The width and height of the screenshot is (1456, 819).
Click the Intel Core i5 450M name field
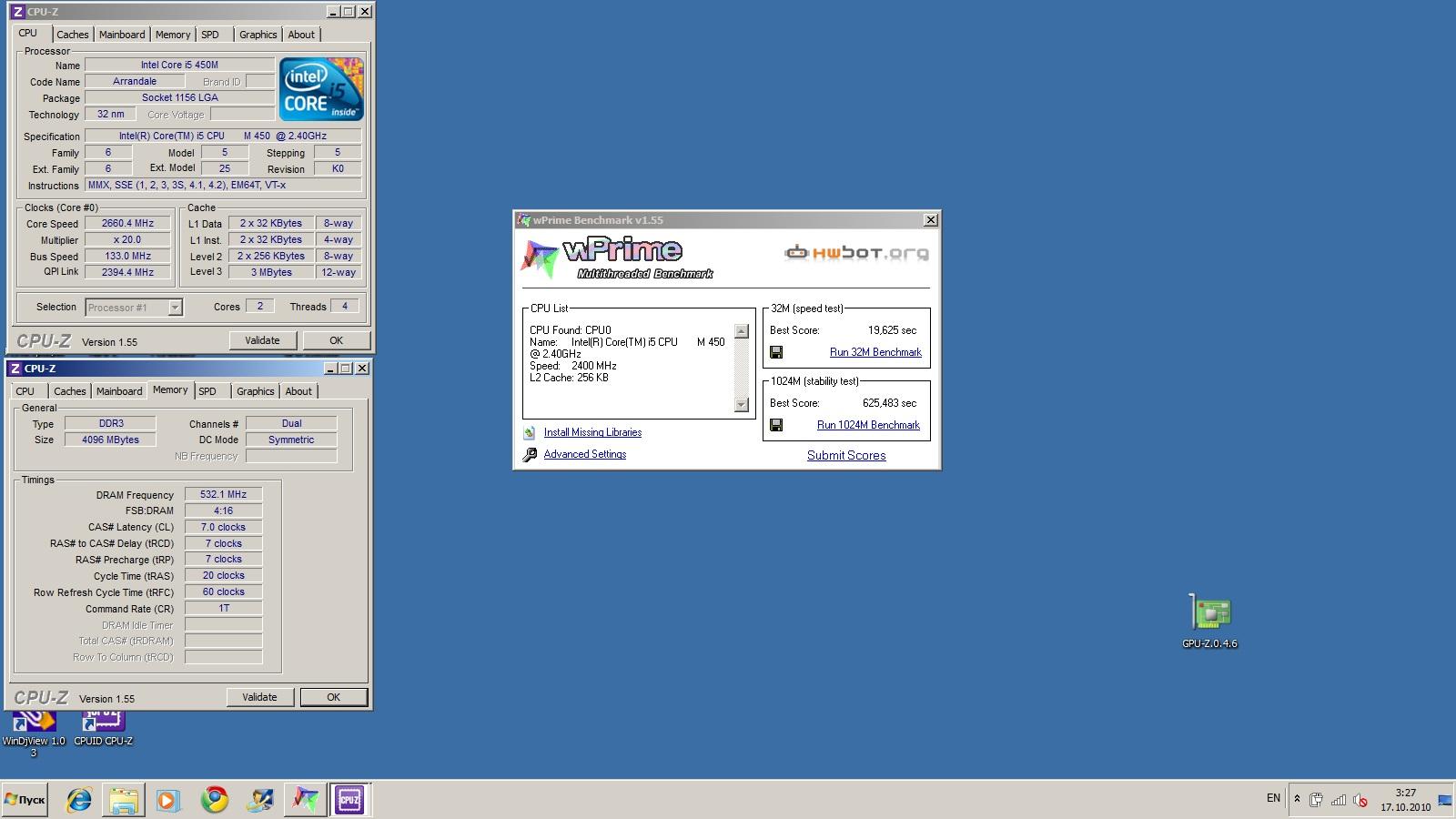pyautogui.click(x=179, y=65)
